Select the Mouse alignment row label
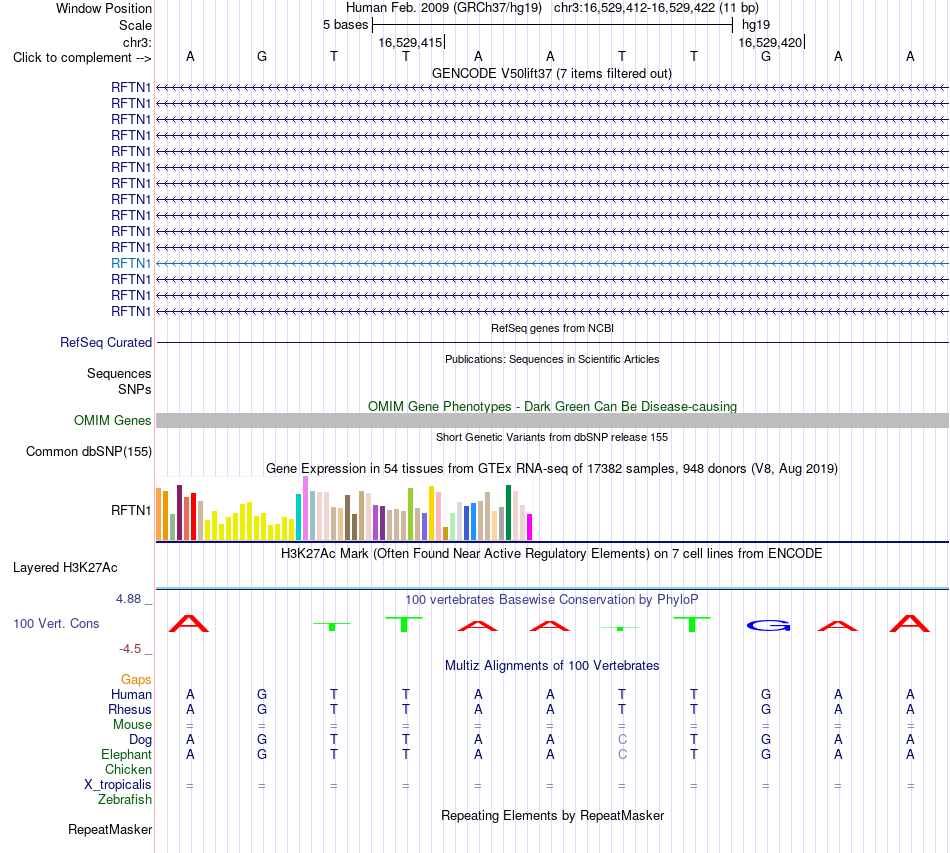The width and height of the screenshot is (950, 853). tap(132, 725)
